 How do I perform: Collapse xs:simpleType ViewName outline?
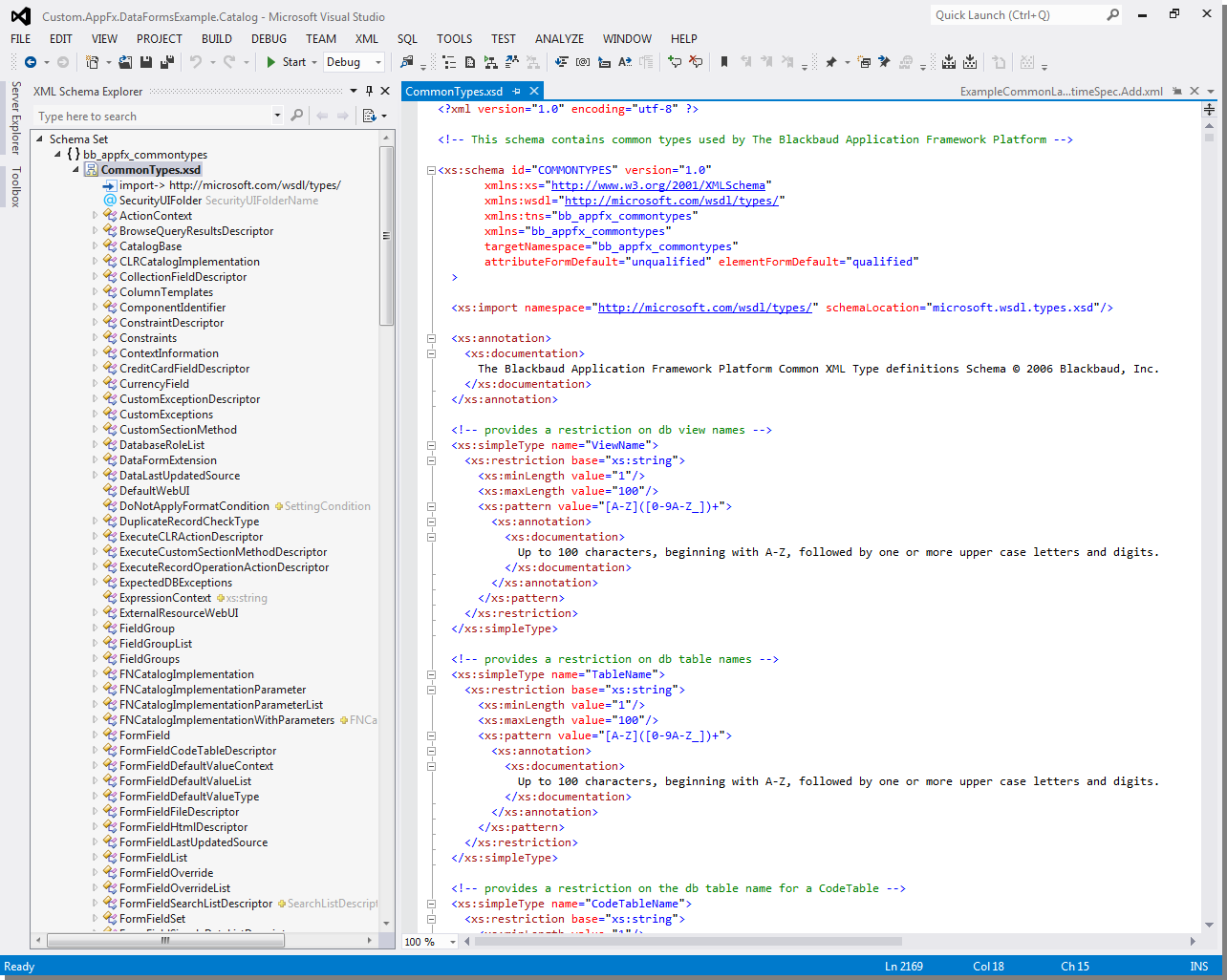(431, 445)
